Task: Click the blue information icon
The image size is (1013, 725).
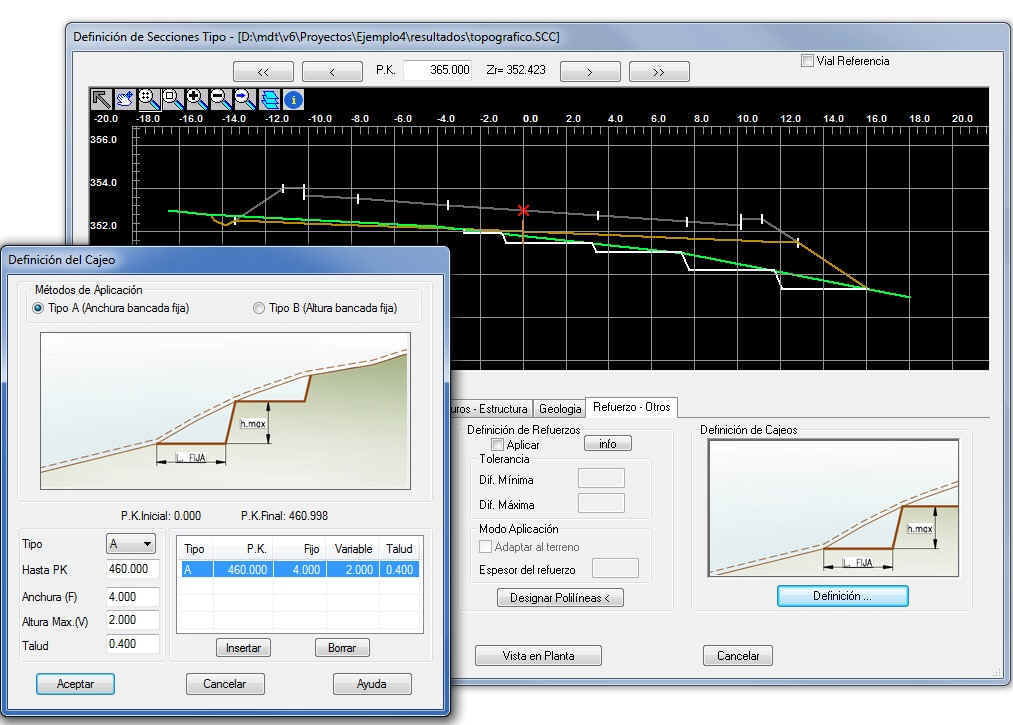Action: click(x=293, y=99)
